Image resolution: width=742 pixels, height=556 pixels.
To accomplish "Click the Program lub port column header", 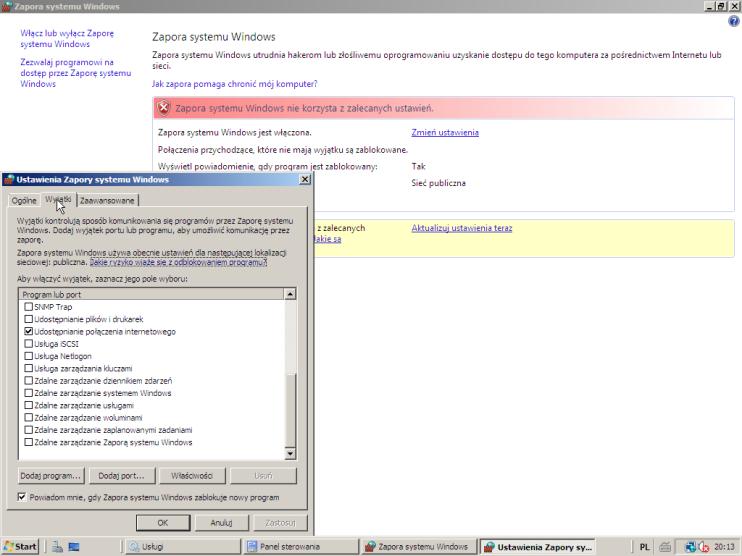I will [x=151, y=294].
